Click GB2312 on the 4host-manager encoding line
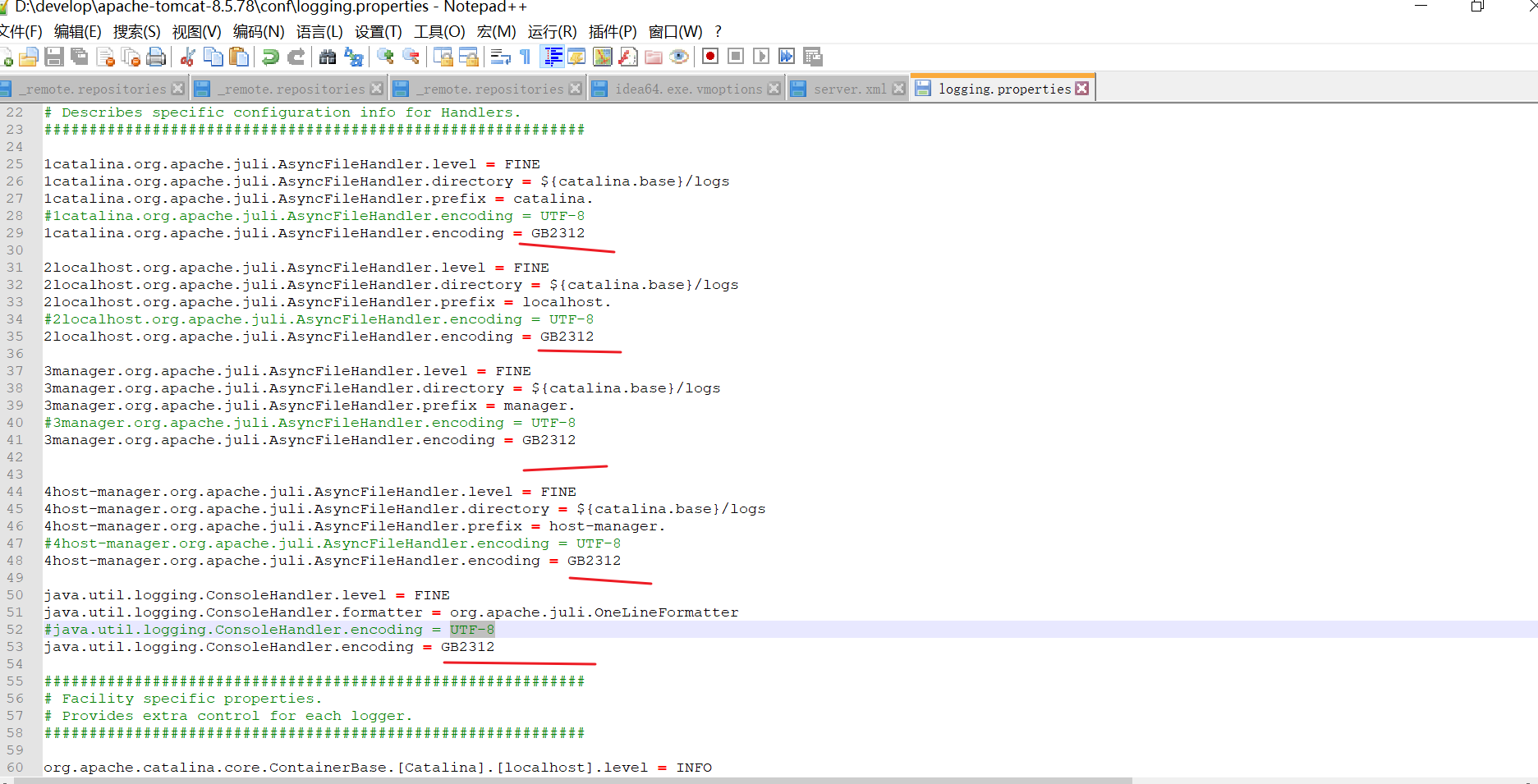The image size is (1538, 784). 594,561
